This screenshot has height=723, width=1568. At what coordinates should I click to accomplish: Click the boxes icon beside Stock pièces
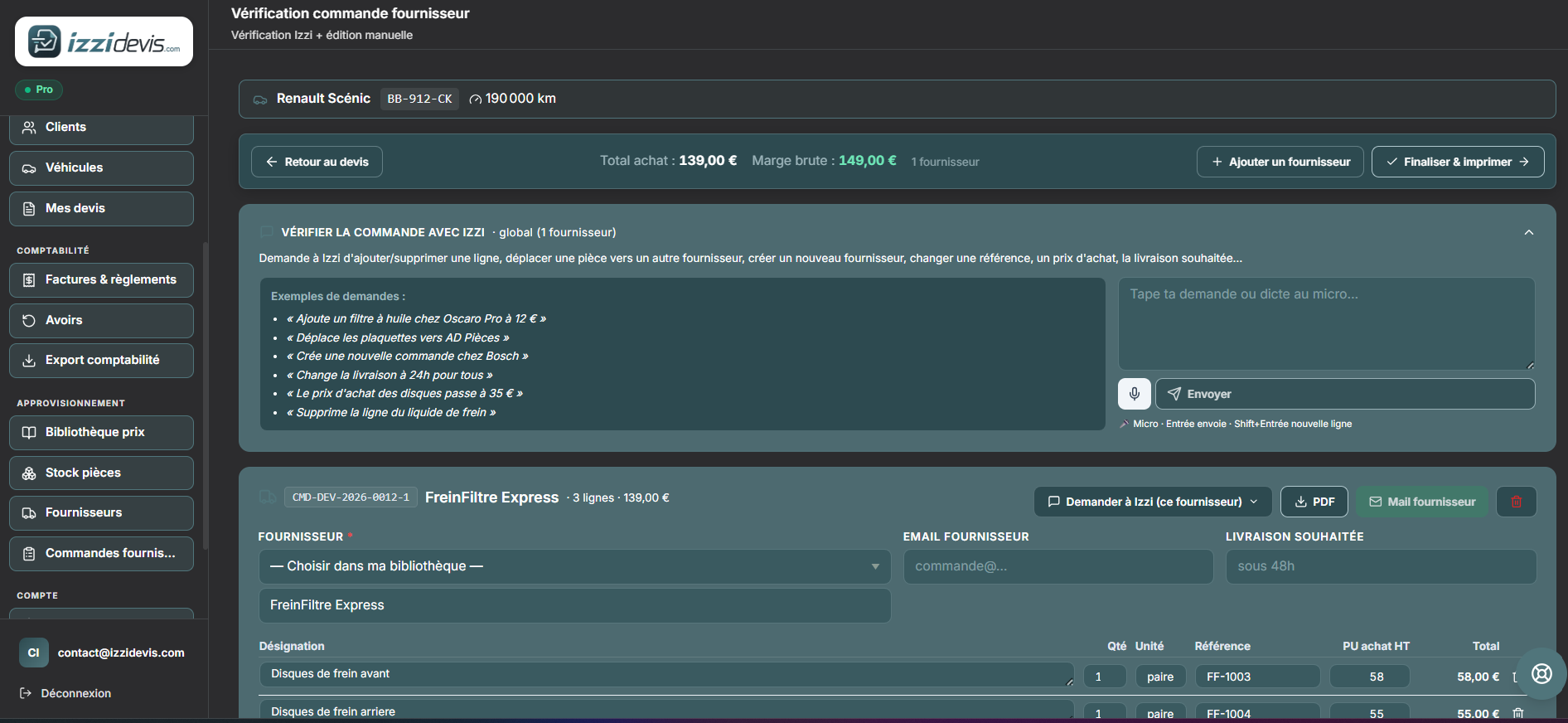click(x=29, y=473)
